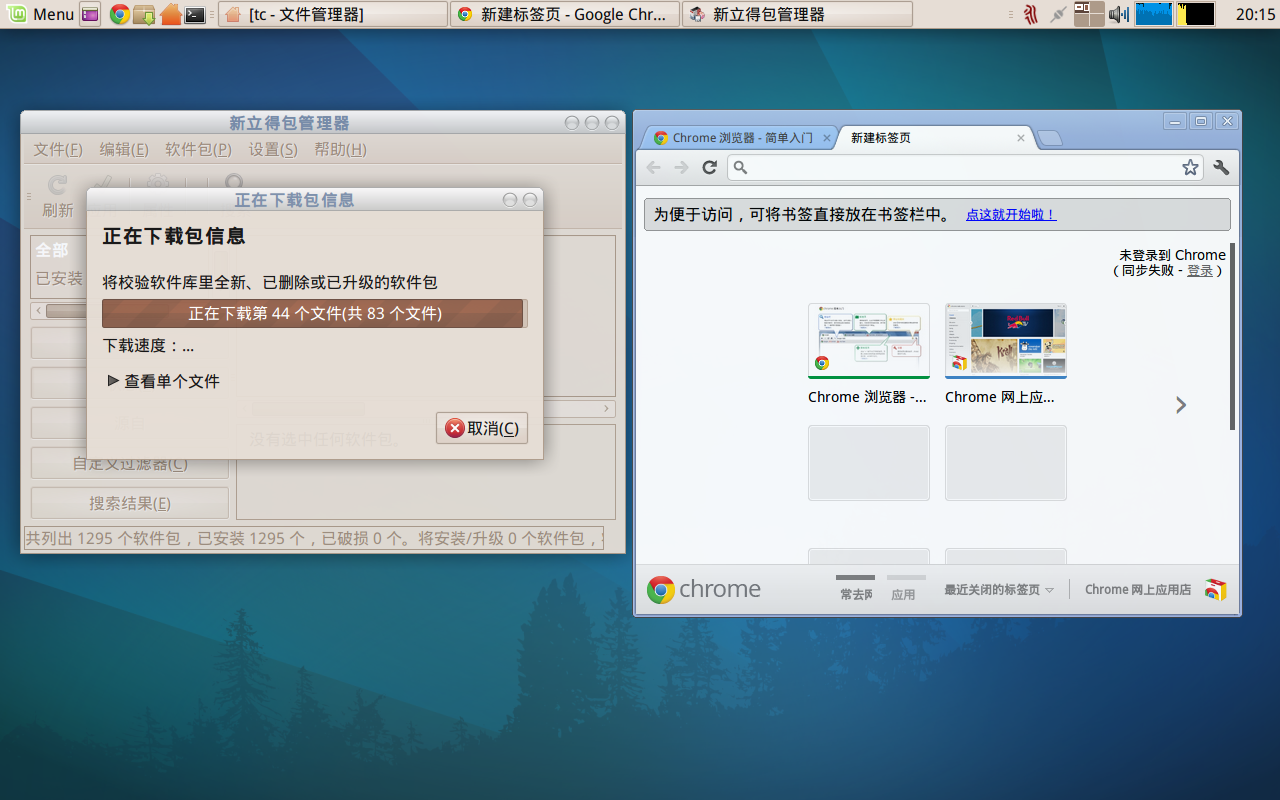Reload the page in Chrome

point(709,167)
